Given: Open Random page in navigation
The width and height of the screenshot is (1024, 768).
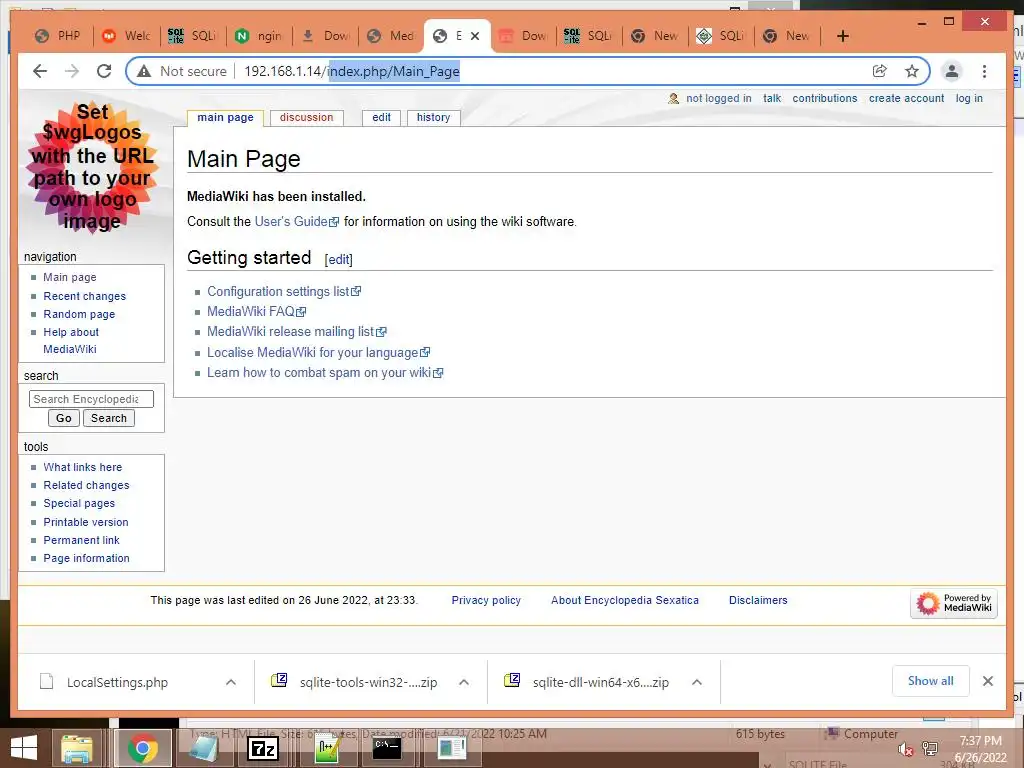Looking at the screenshot, I should point(79,314).
